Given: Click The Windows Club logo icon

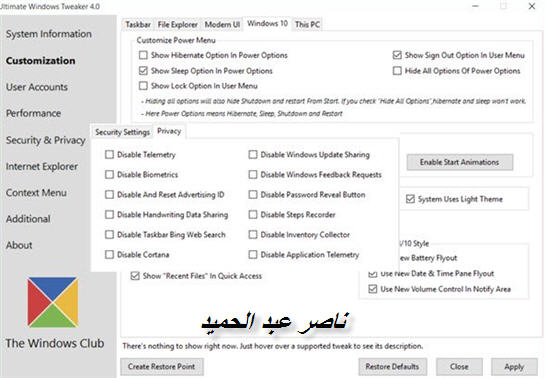Looking at the screenshot, I should [53, 302].
